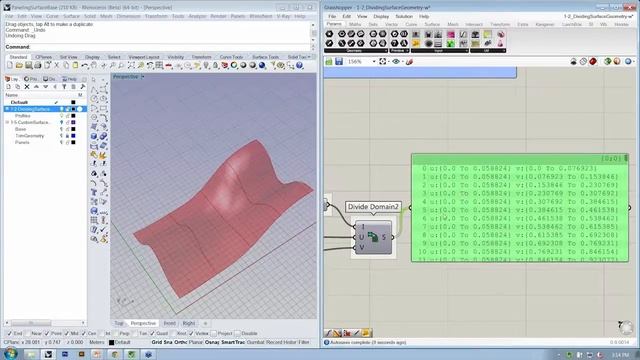Open the Transform menu in Rhino
This screenshot has height=360, width=640.
click(156, 16)
